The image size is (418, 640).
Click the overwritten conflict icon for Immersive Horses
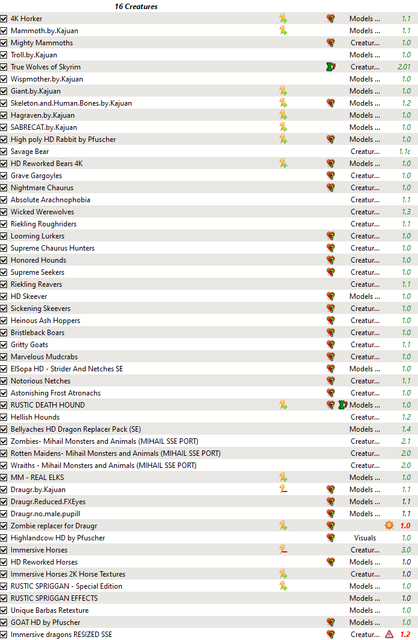(283, 550)
